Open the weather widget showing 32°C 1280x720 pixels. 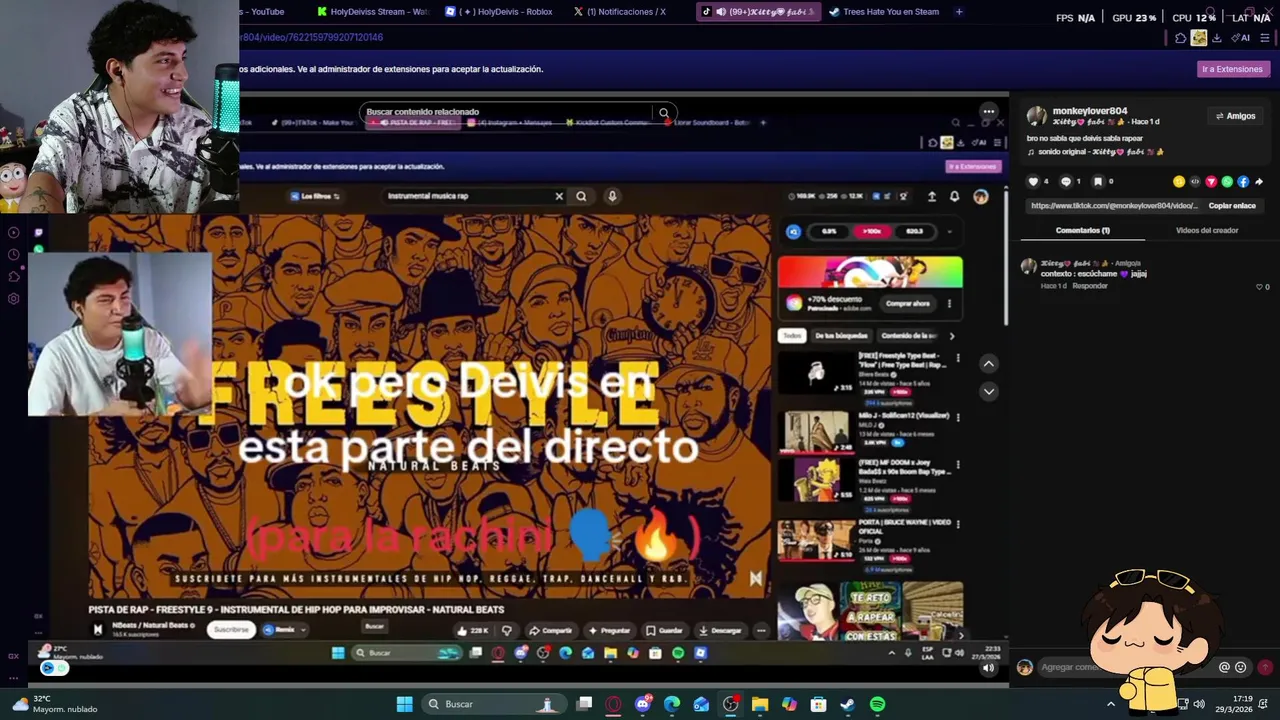[55, 704]
